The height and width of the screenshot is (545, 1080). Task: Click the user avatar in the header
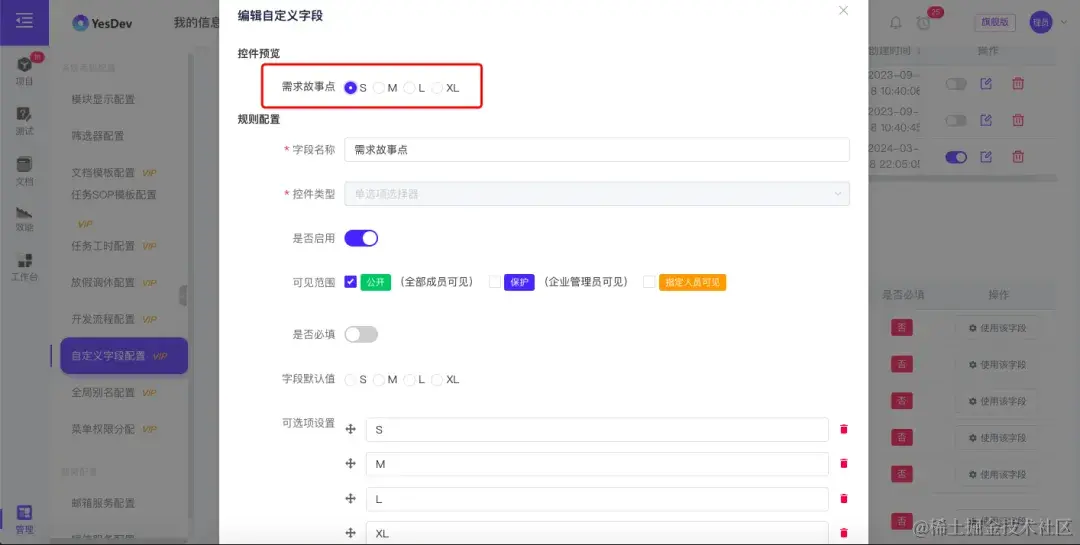click(x=1040, y=22)
